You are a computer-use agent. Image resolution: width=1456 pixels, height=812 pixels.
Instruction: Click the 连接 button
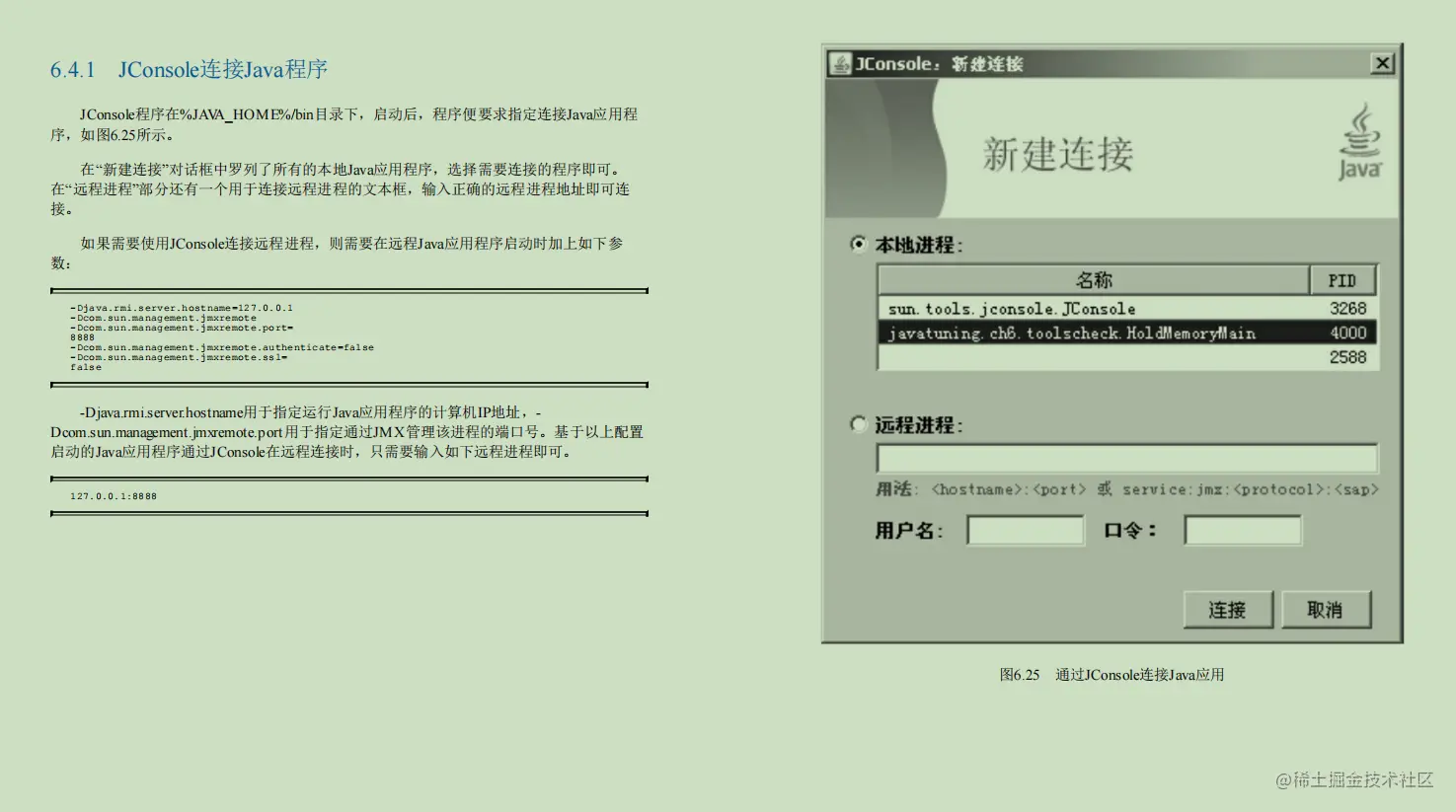tap(1227, 609)
